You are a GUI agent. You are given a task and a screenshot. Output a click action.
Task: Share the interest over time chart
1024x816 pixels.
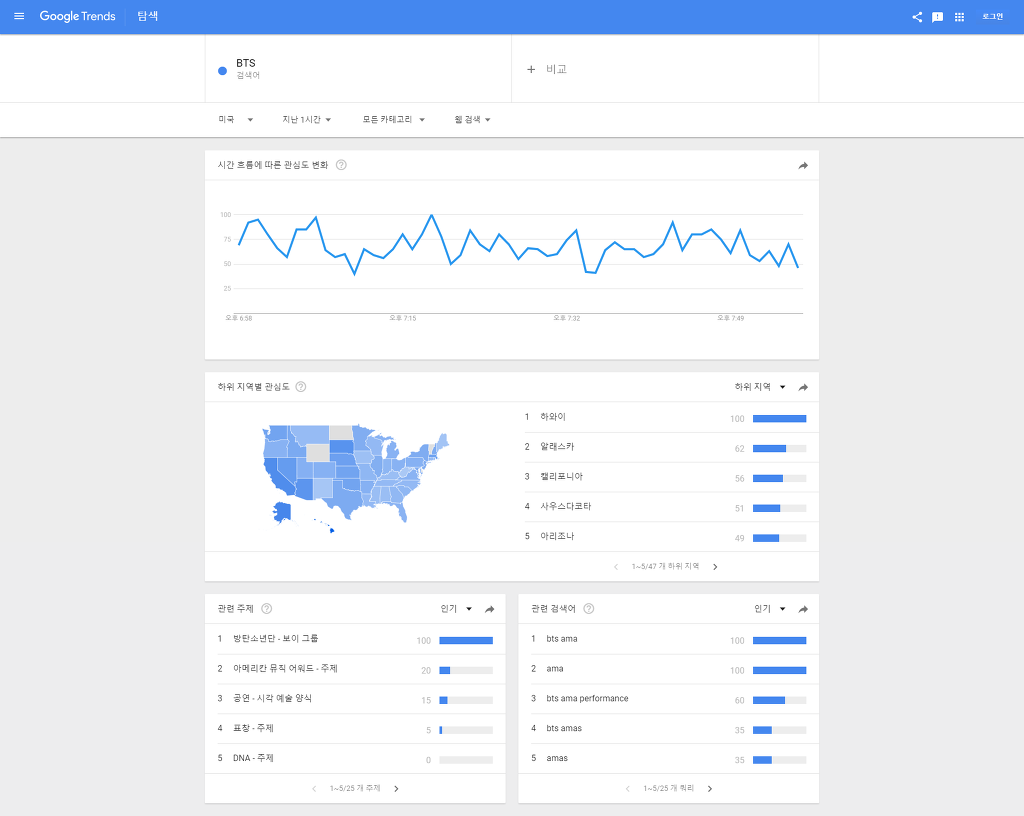pos(803,166)
